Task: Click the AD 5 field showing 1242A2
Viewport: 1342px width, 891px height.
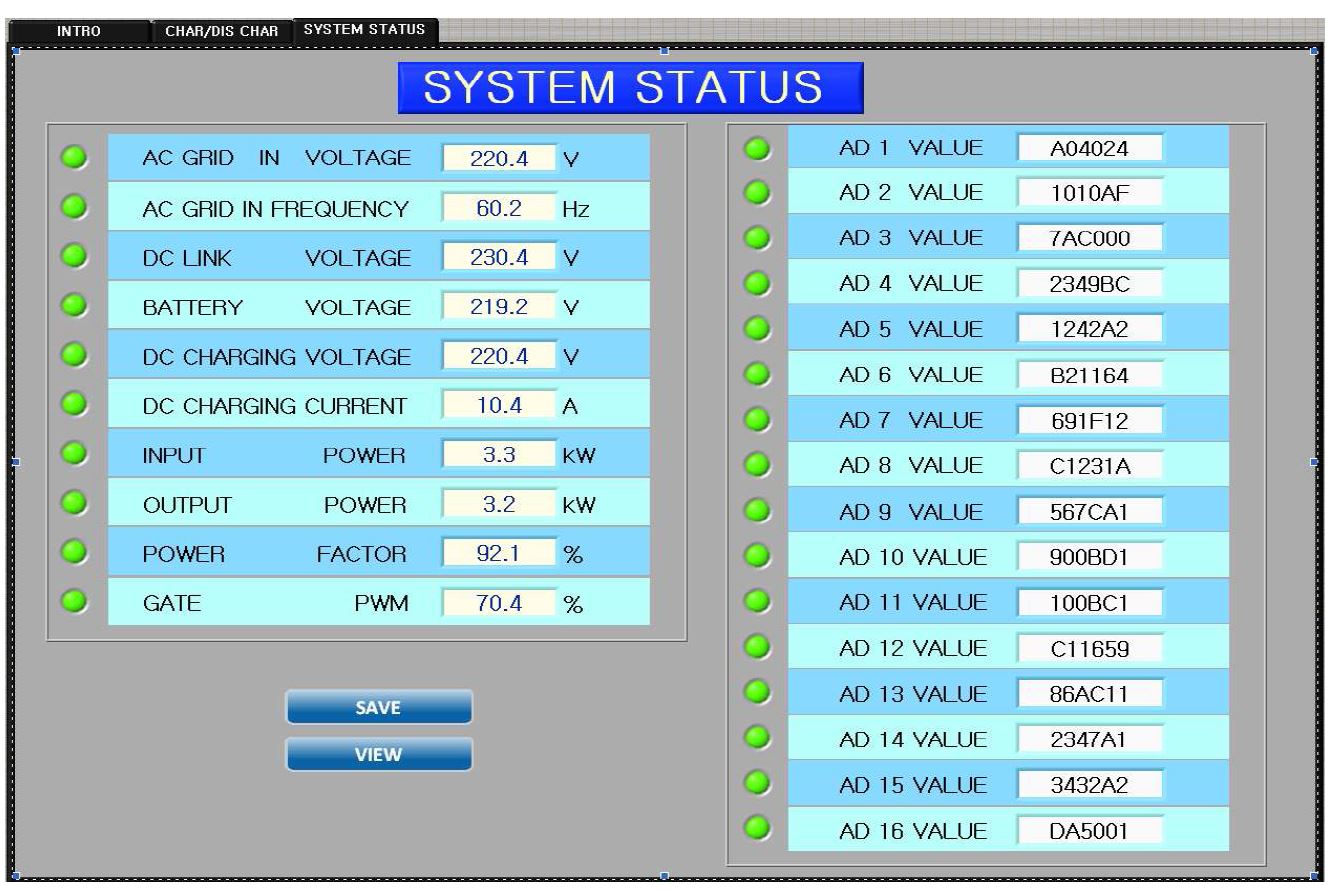Action: click(1091, 330)
